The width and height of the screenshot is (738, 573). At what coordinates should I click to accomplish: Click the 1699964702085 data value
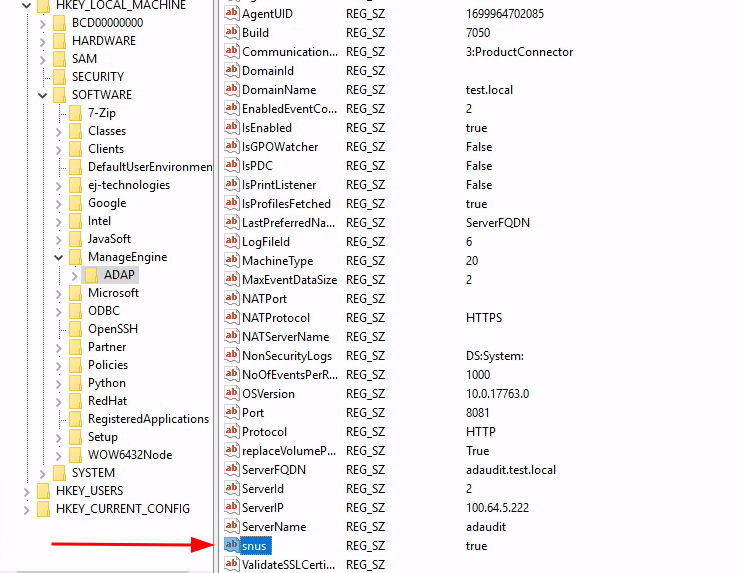[x=505, y=14]
